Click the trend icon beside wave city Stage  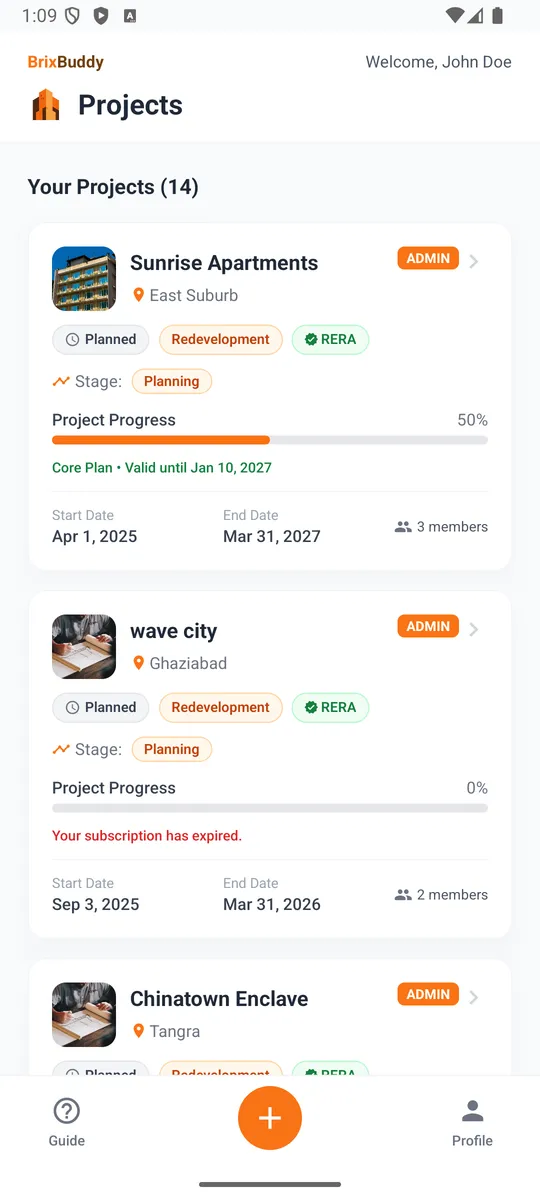click(61, 749)
